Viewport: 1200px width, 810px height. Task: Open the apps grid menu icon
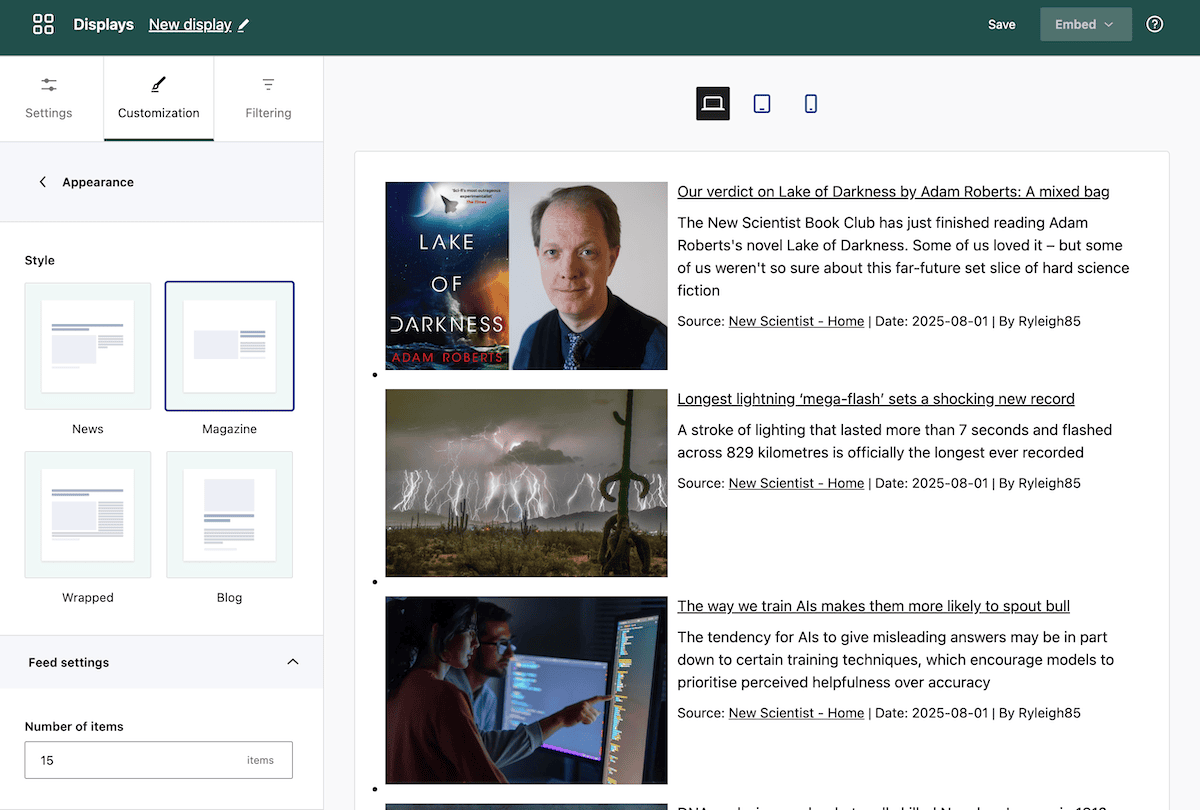point(43,25)
